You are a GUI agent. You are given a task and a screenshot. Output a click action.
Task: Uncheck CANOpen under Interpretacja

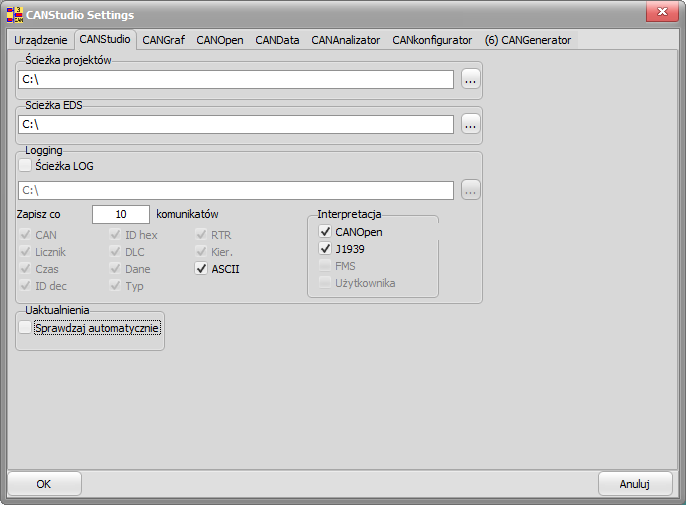click(325, 231)
